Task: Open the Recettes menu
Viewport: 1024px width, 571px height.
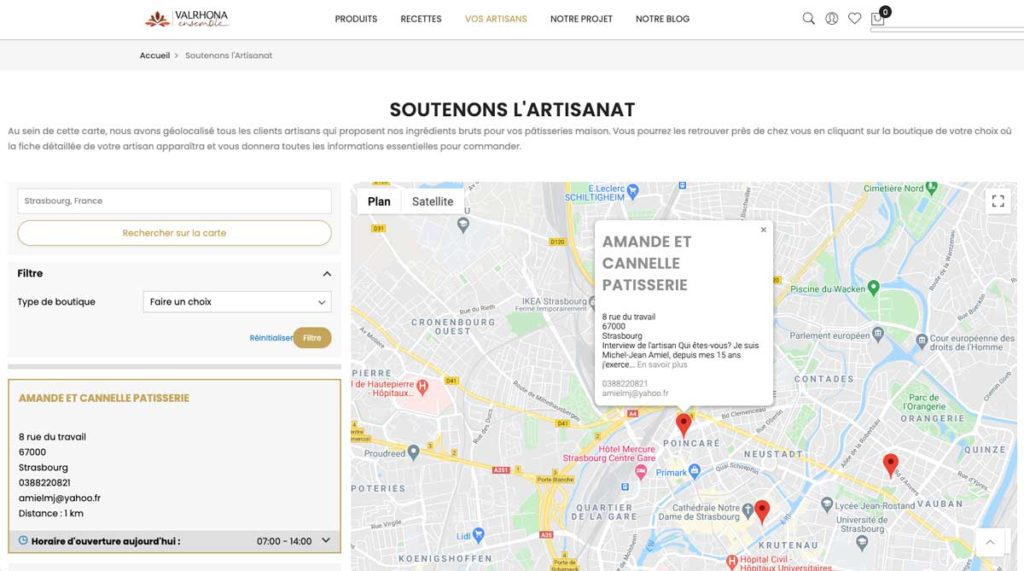Action: pyautogui.click(x=421, y=19)
